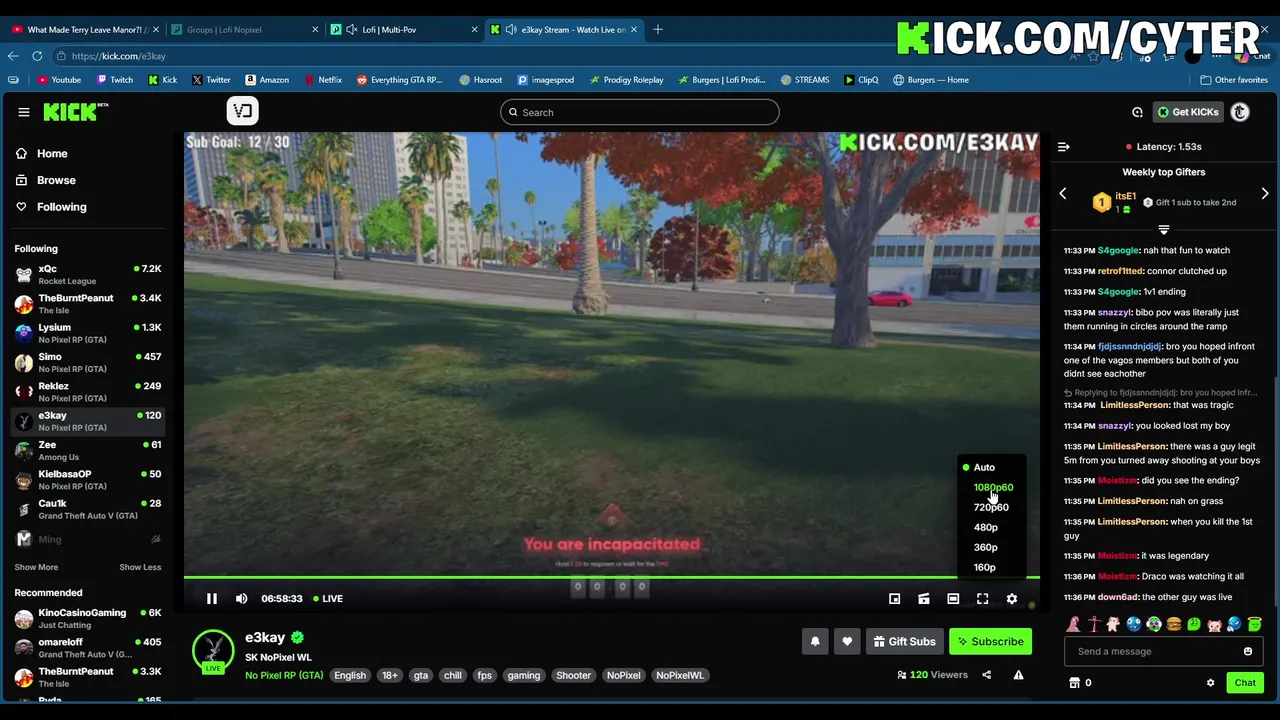
Task: Mute the stream volume icon
Action: point(241,598)
